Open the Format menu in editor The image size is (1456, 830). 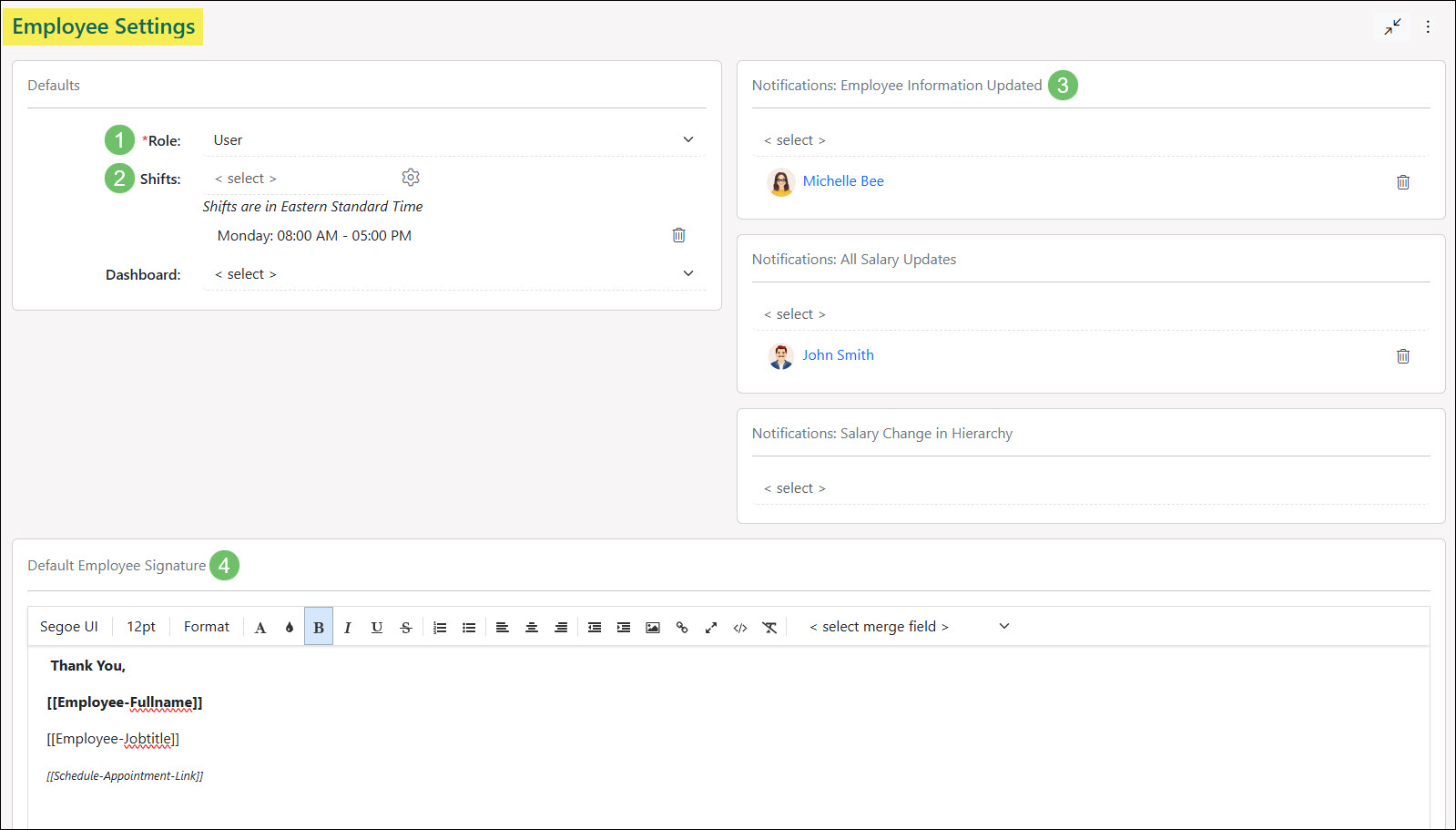pos(207,627)
